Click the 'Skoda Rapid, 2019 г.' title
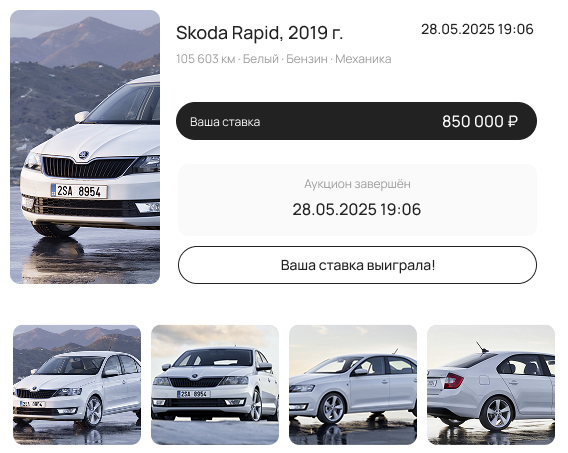The height and width of the screenshot is (453, 568). click(x=259, y=33)
